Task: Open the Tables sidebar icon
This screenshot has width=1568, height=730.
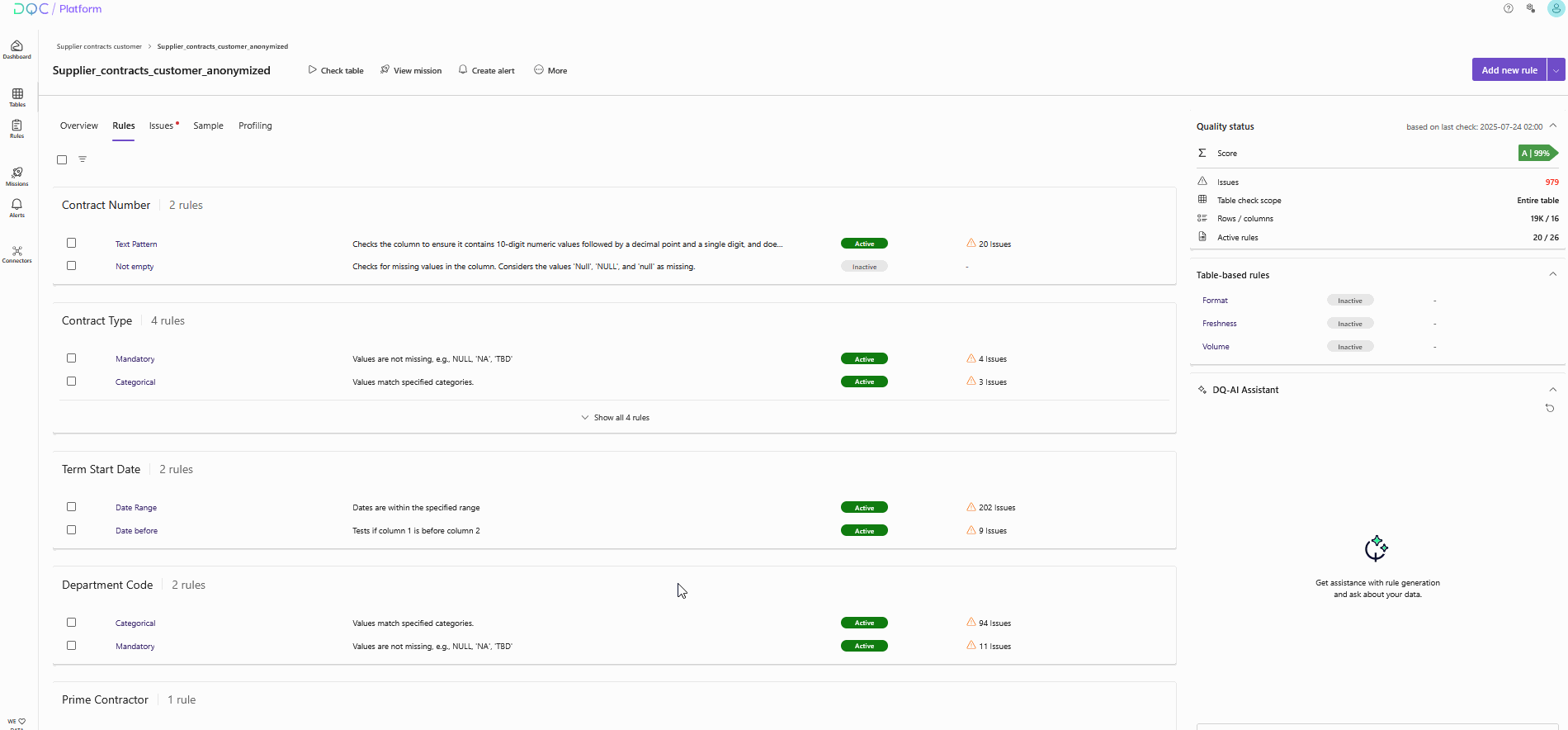Action: pos(17,97)
